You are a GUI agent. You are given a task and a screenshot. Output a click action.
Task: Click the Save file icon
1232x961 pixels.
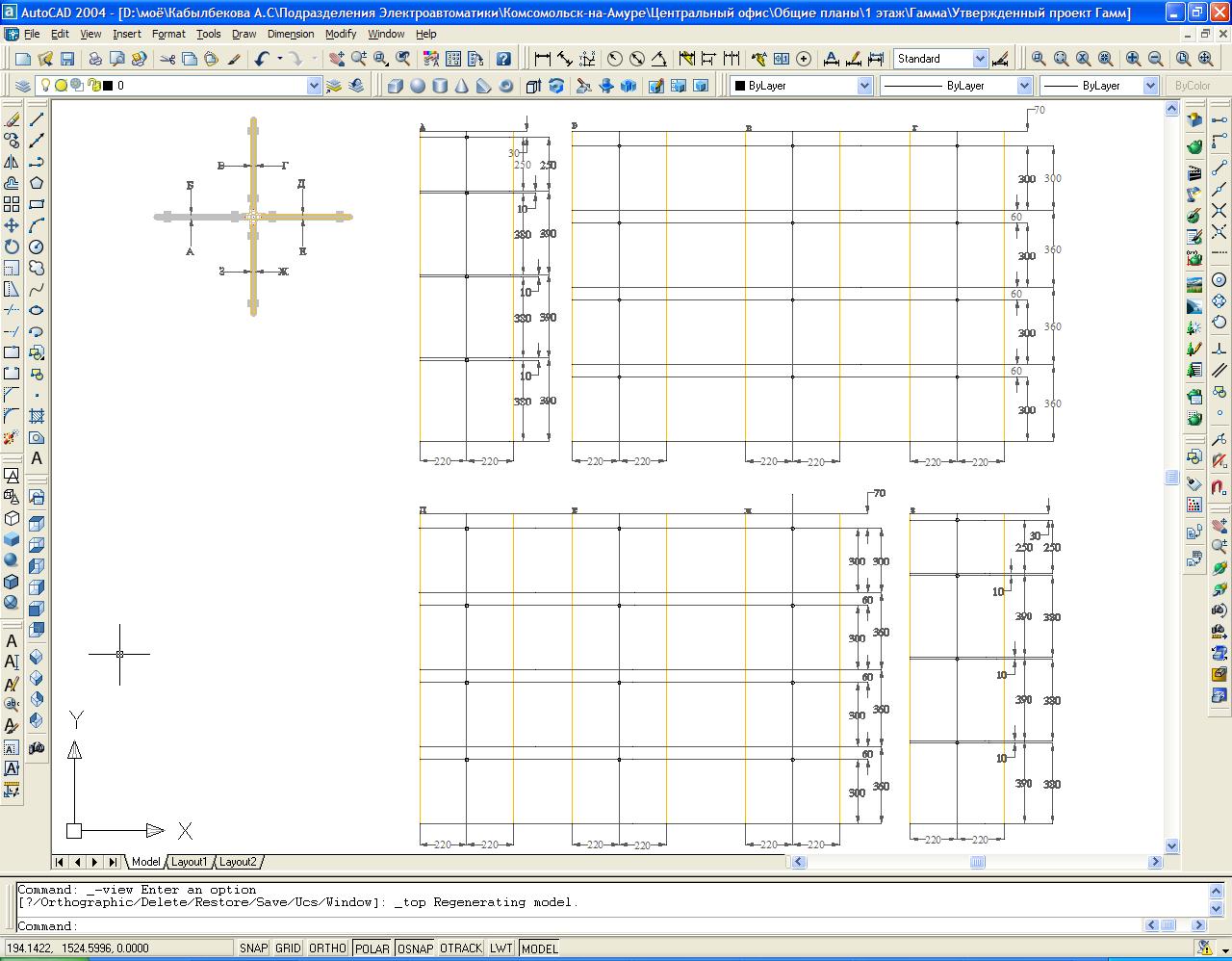67,59
